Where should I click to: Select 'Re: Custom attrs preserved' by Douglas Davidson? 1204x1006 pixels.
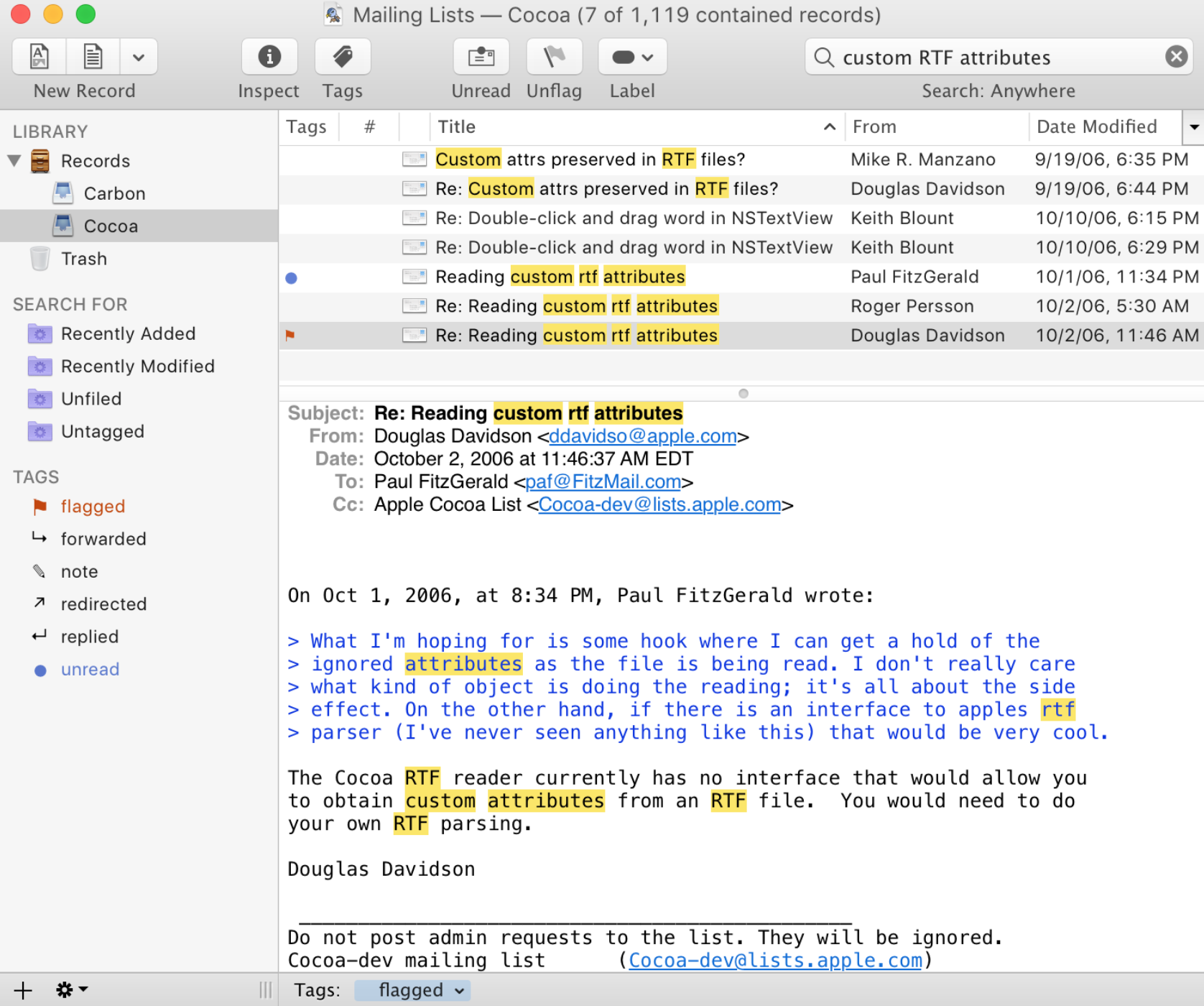[741, 189]
